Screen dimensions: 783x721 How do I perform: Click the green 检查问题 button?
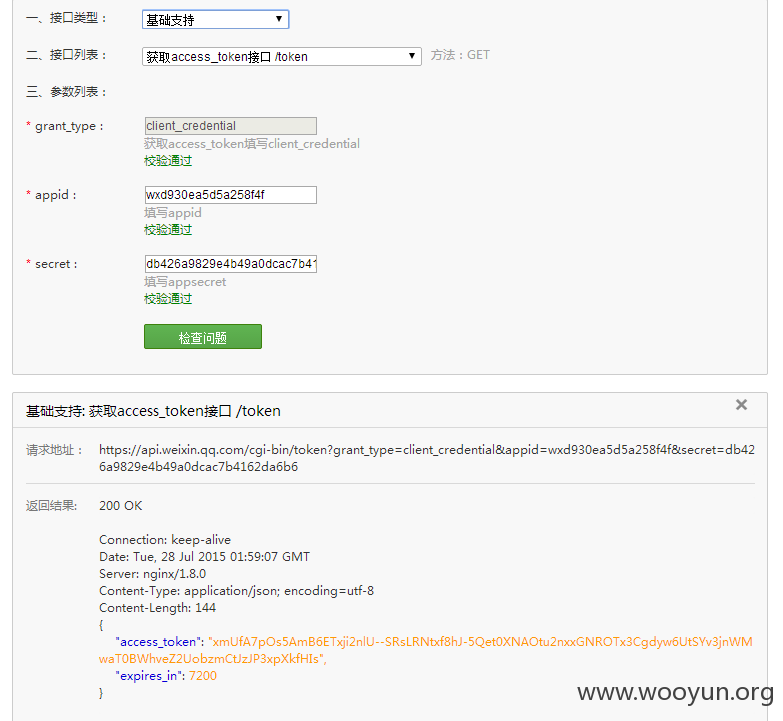(203, 337)
